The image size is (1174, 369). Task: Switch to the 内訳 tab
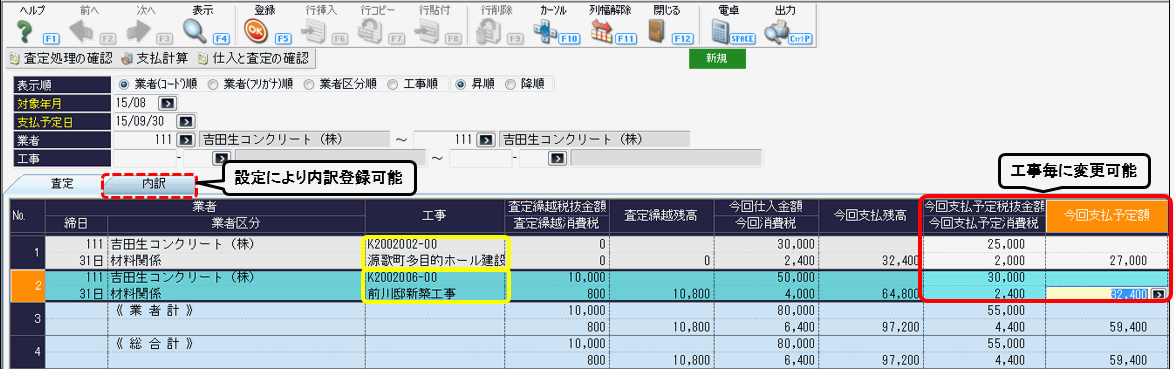click(x=149, y=184)
